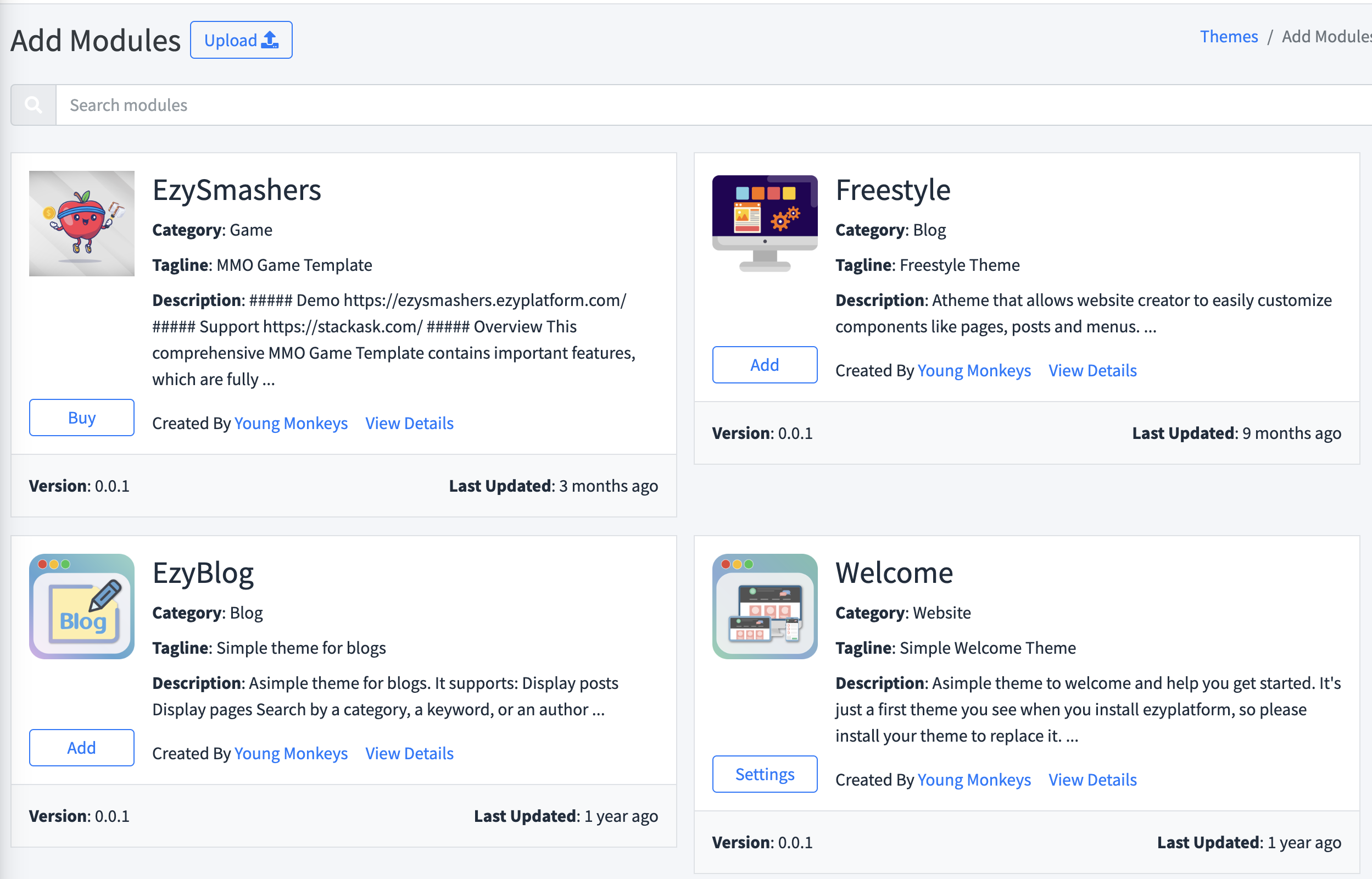
Task: Buy the EzySmashers module
Action: [82, 417]
